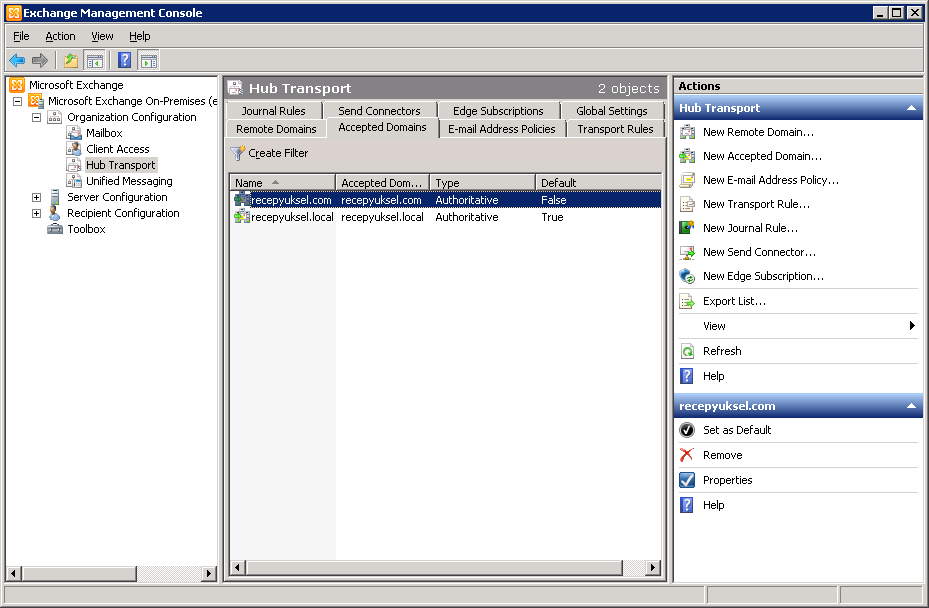Screen dimensions: 929x608
Task: Open the Help menu in menu bar
Action: [x=140, y=36]
